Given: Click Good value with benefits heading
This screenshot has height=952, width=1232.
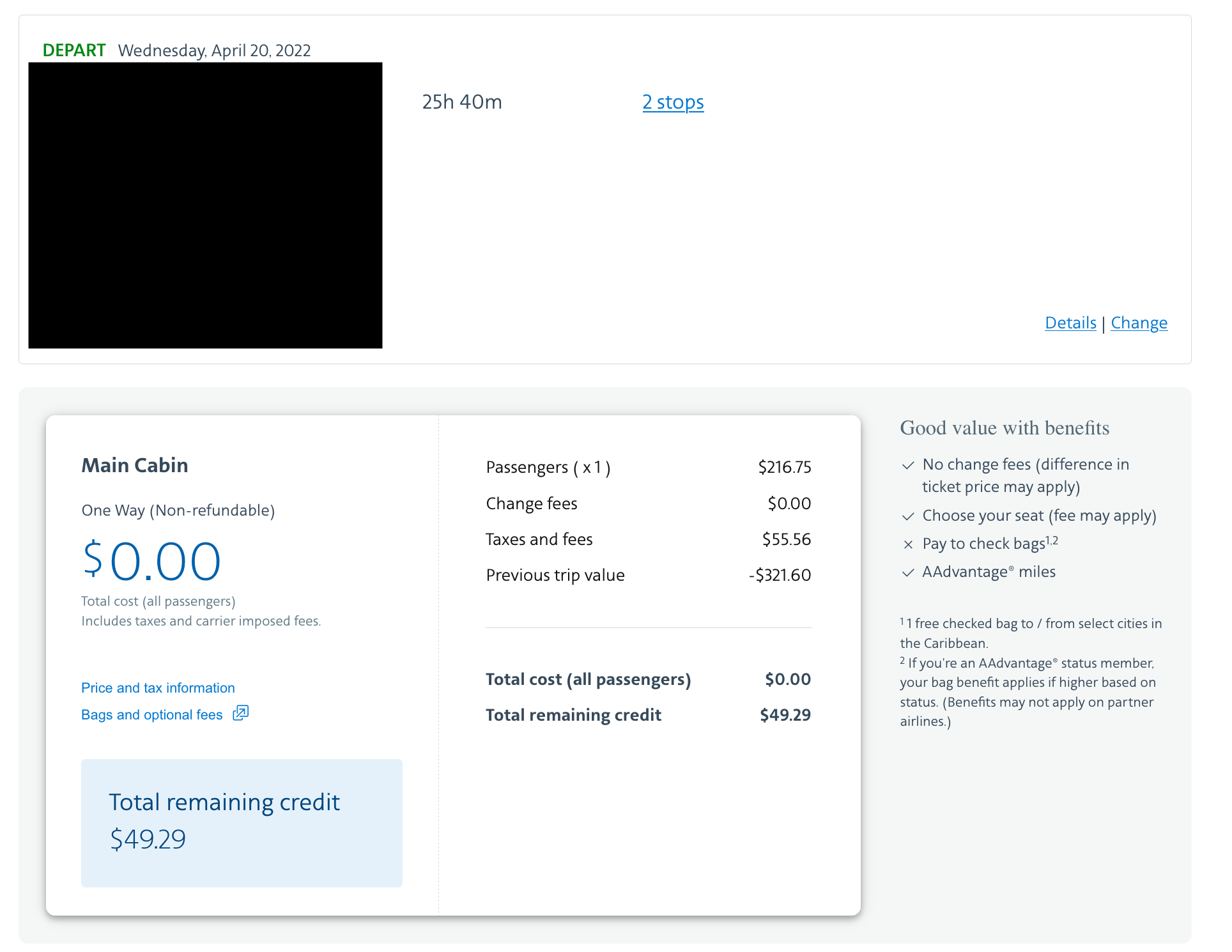Looking at the screenshot, I should [1004, 428].
